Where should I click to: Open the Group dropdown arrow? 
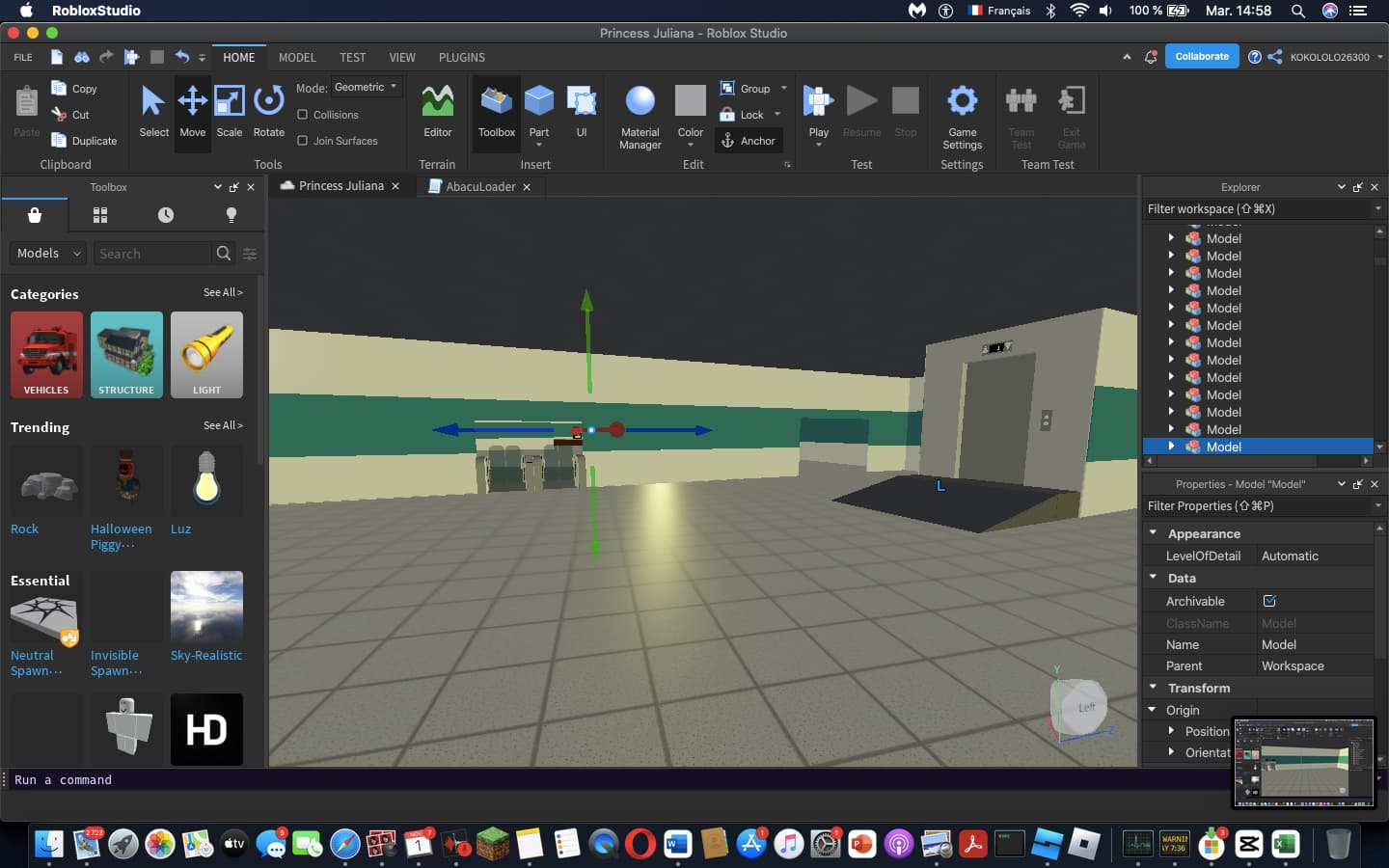784,88
